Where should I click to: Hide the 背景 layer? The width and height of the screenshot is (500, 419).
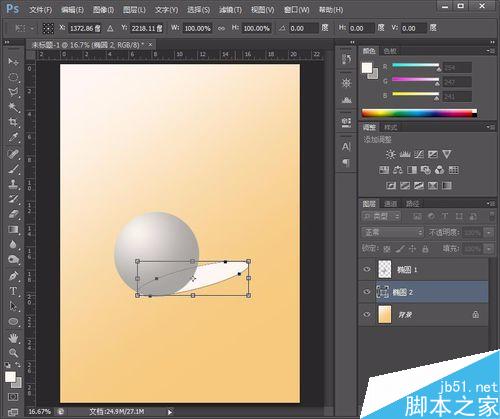tap(367, 314)
